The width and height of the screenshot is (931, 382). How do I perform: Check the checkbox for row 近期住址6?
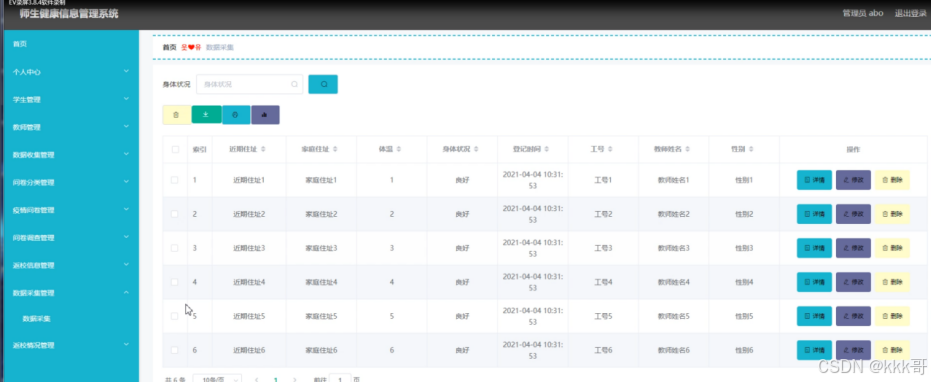coord(175,351)
